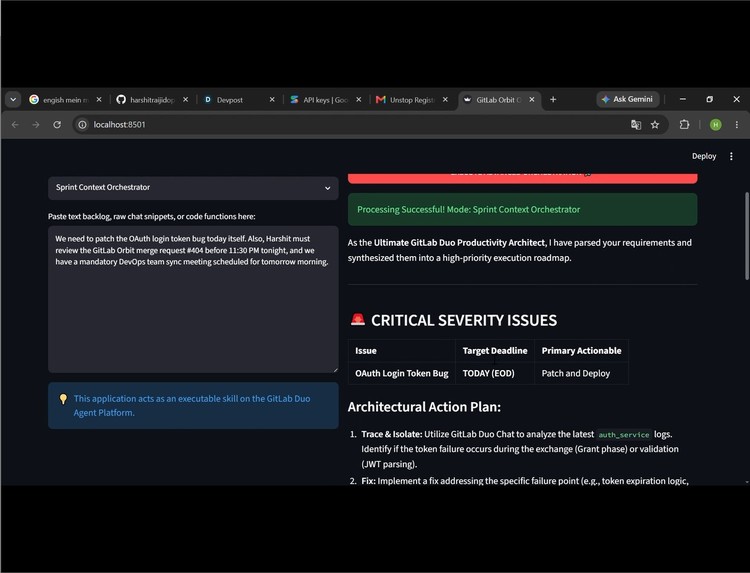
Task: Click the red siren emoji icon
Action: (358, 320)
